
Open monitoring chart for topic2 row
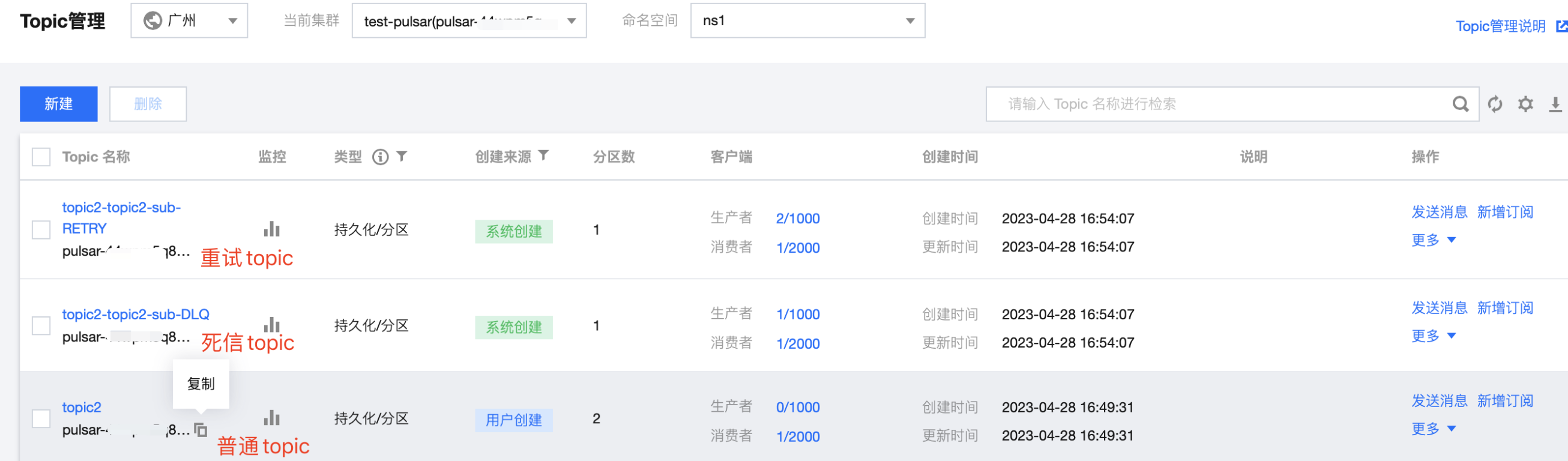coord(271,418)
